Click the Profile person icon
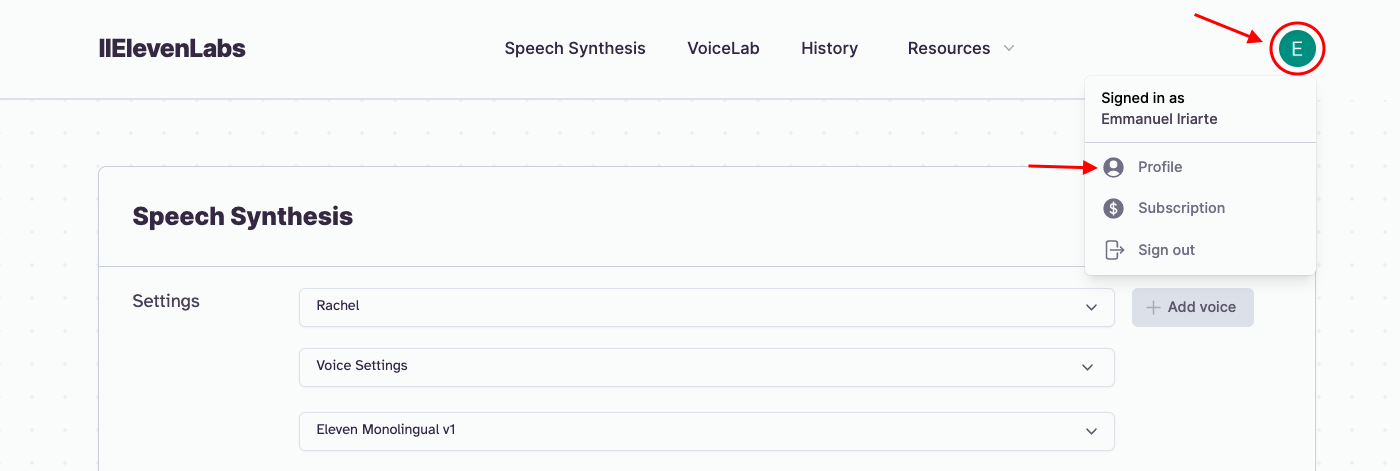 click(x=1113, y=167)
